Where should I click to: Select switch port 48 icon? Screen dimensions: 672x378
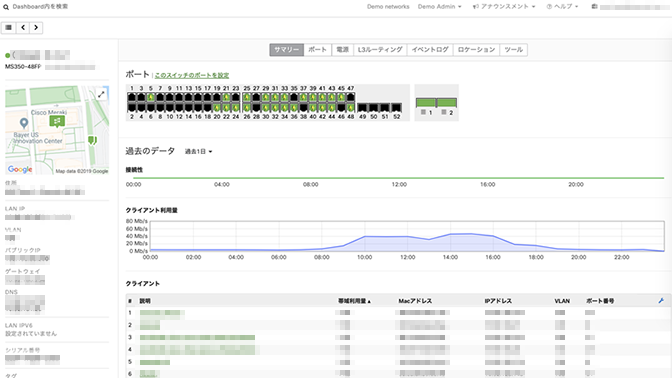pos(351,107)
